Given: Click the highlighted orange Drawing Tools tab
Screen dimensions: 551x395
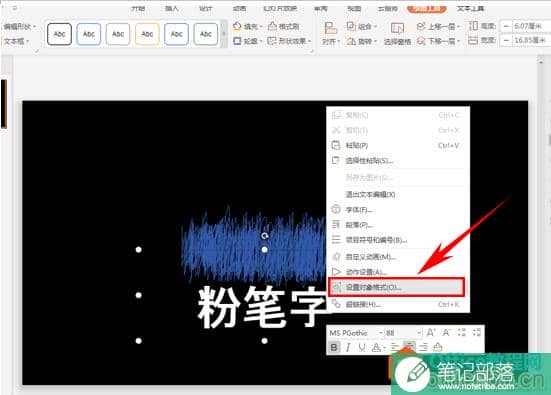Looking at the screenshot, I should (427, 8).
